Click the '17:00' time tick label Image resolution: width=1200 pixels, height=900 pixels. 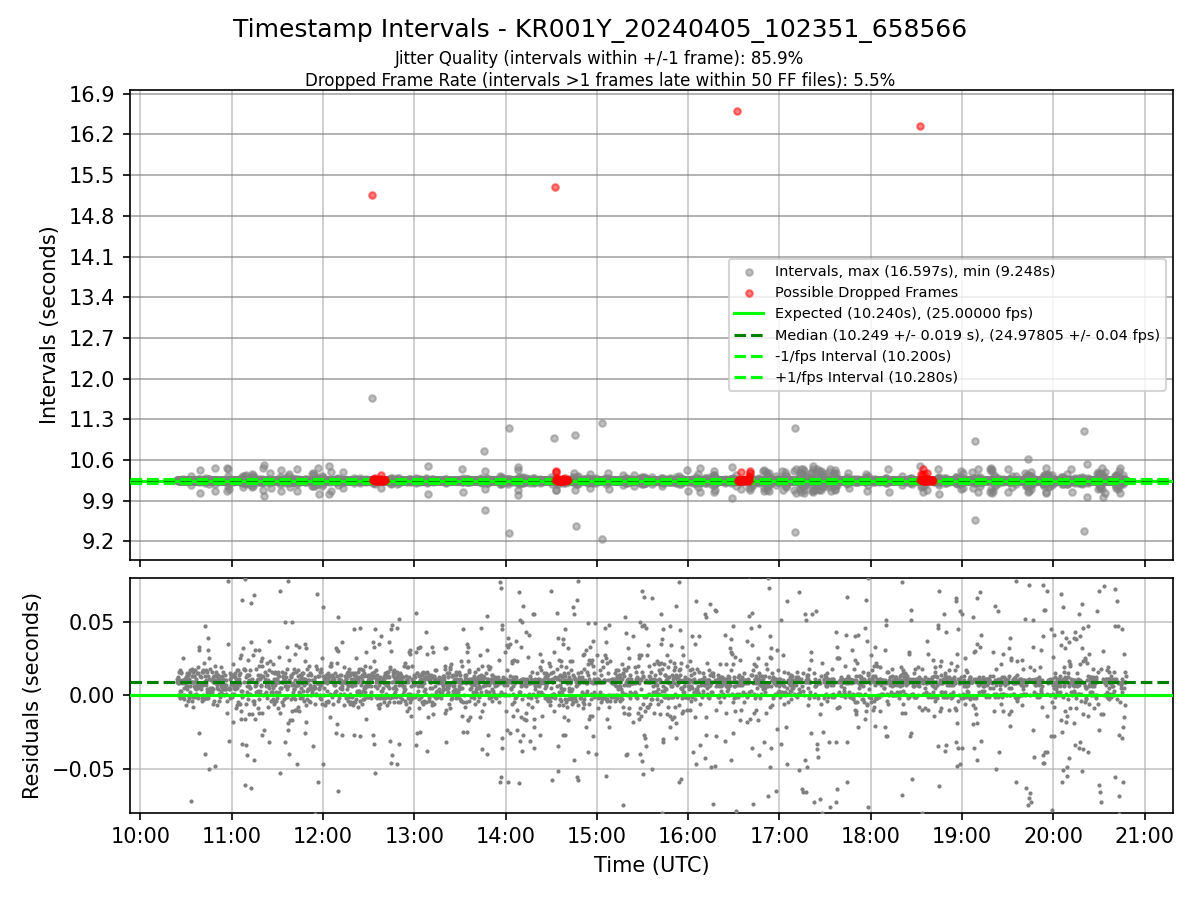click(779, 834)
